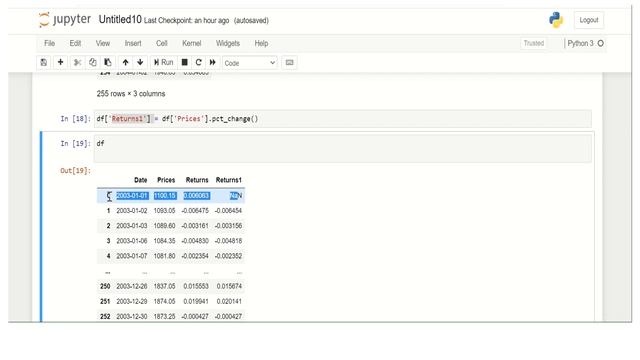Cut selected cells with scissors icon
This screenshot has height=360, width=640.
click(x=77, y=62)
